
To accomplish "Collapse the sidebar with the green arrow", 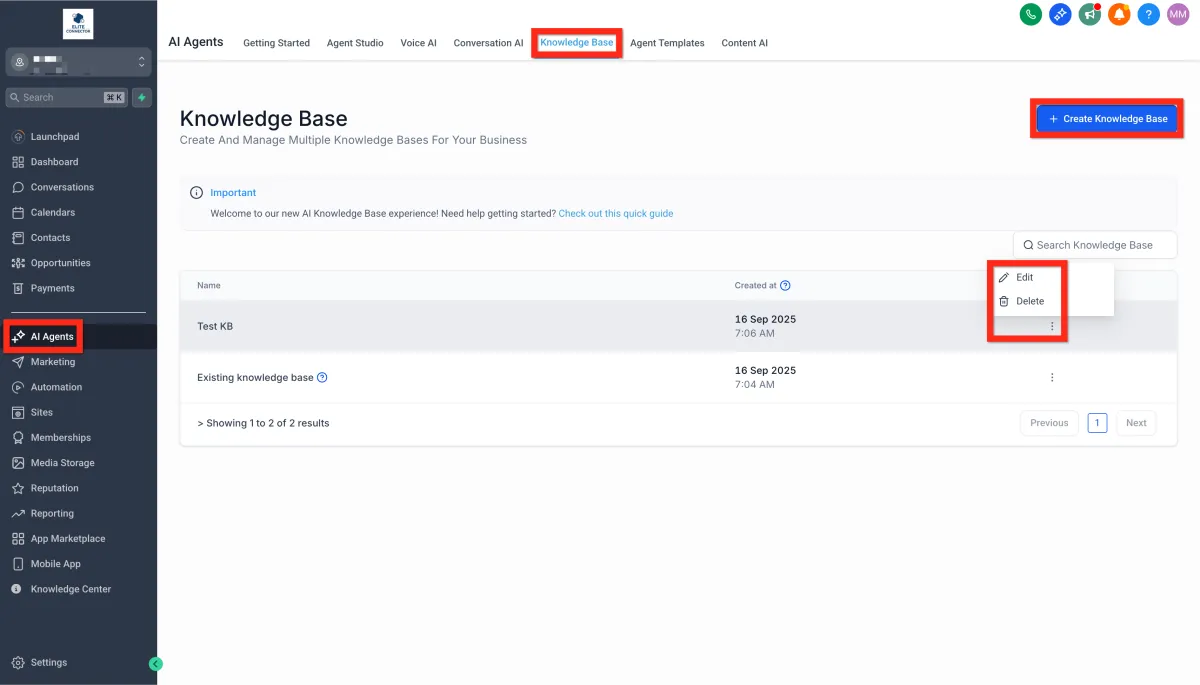I will click(155, 663).
